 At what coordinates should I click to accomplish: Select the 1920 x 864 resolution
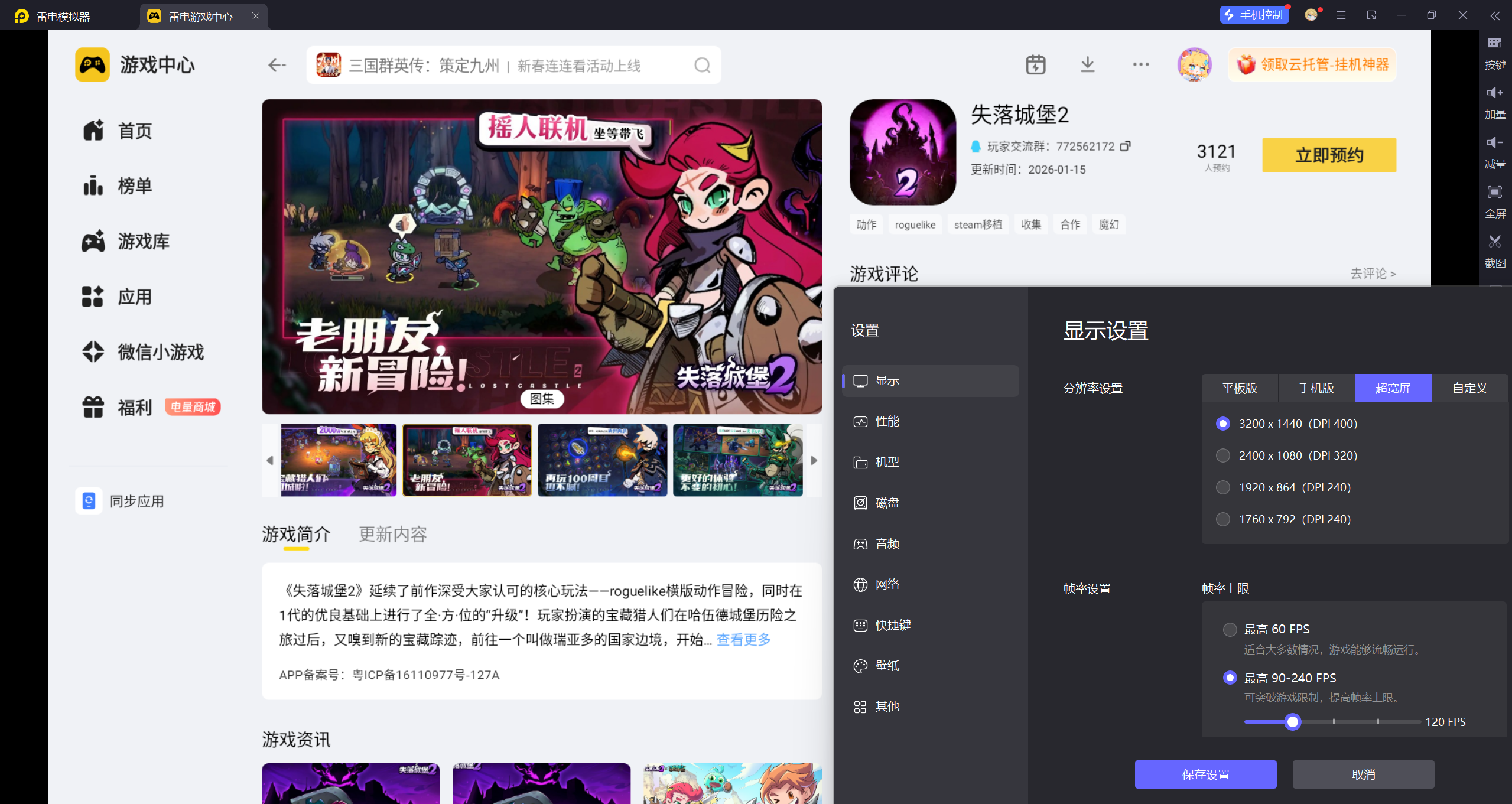[1223, 487]
